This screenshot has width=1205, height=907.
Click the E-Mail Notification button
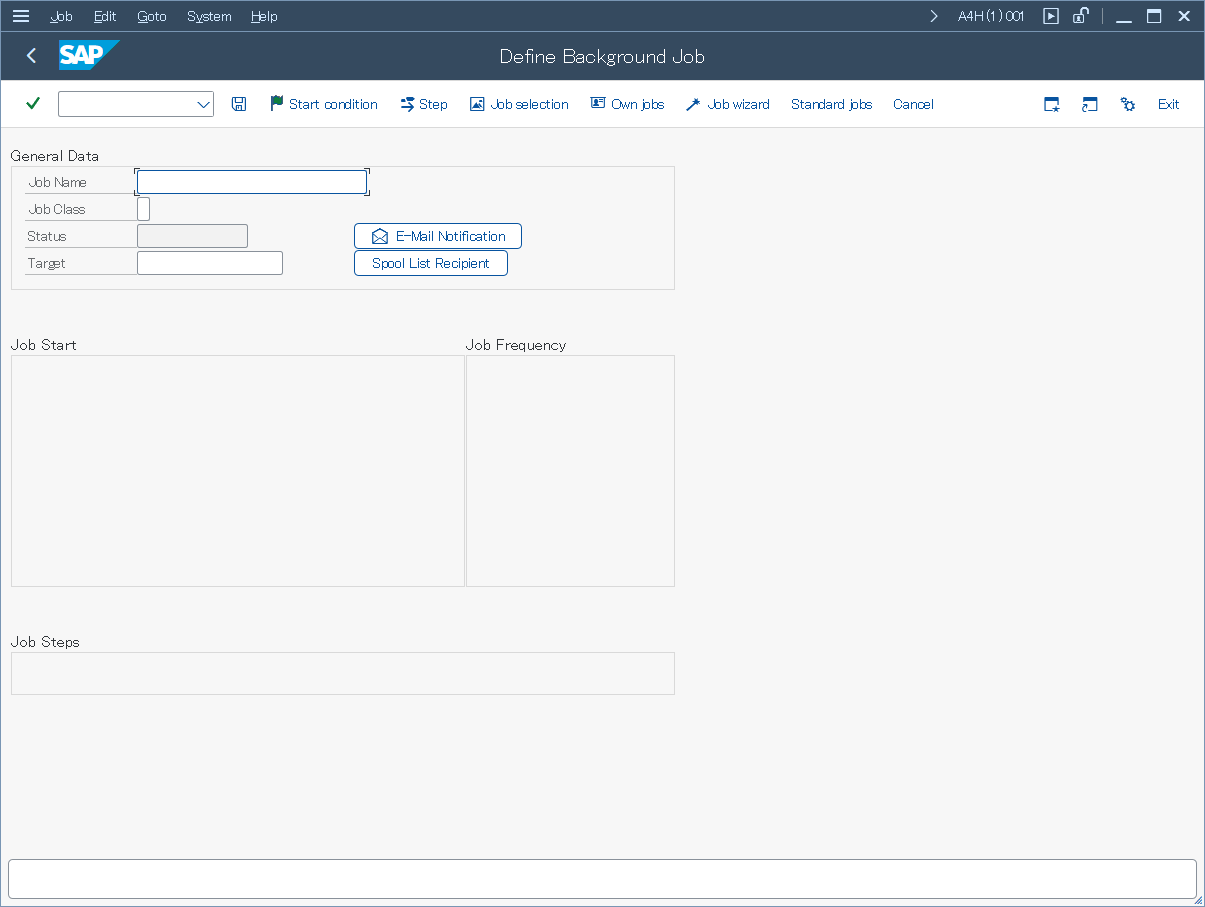click(x=438, y=236)
